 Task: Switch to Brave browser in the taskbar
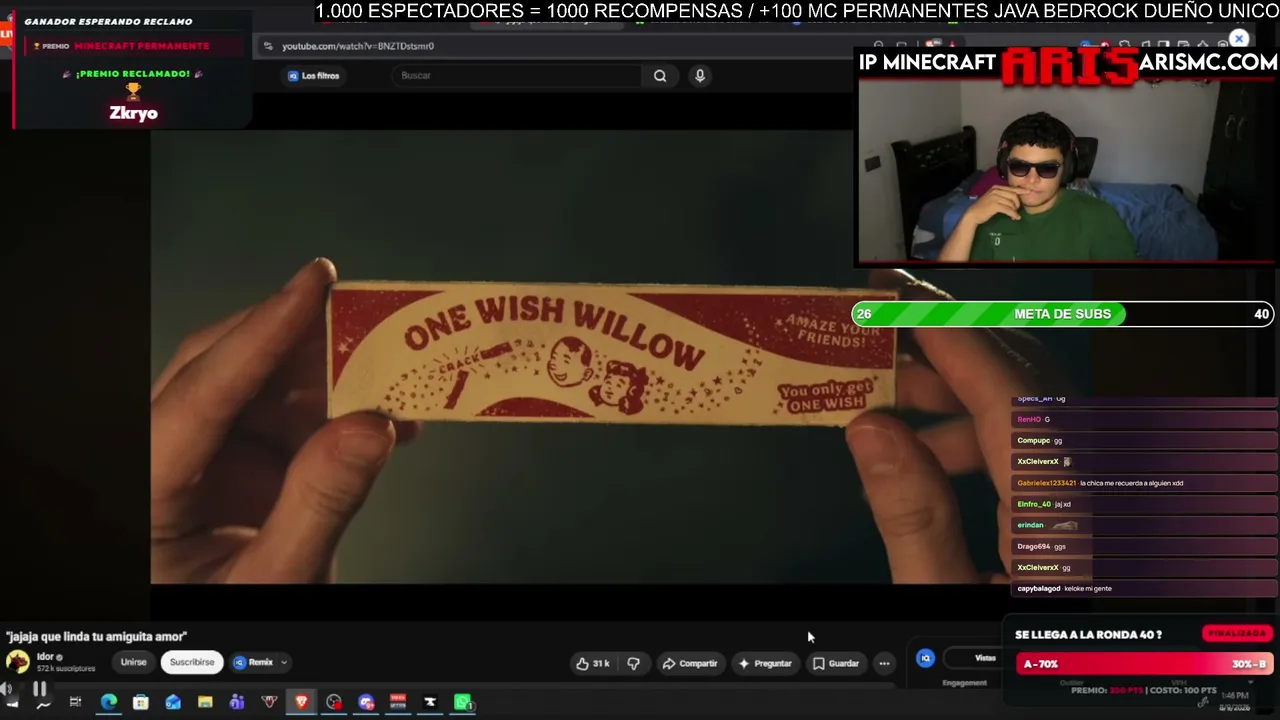[x=301, y=702]
